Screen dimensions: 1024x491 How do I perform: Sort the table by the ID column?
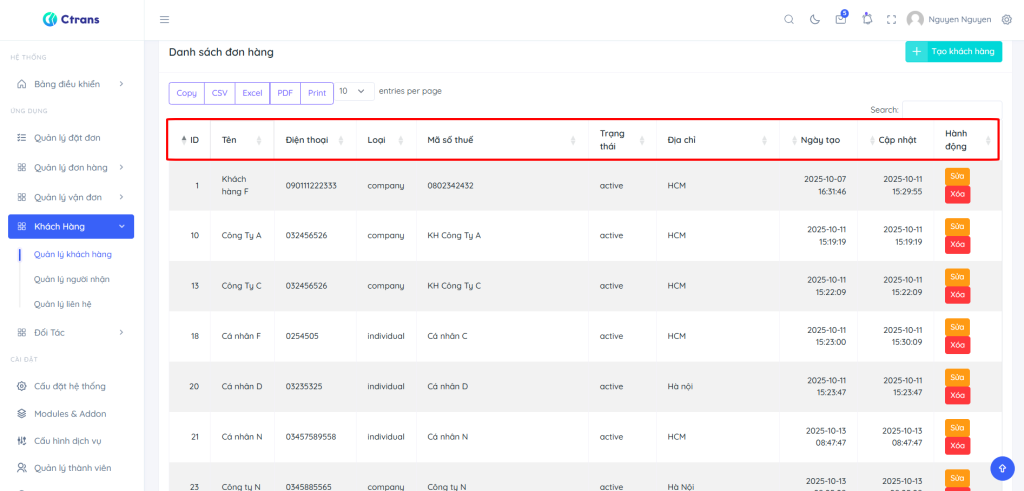(x=190, y=140)
